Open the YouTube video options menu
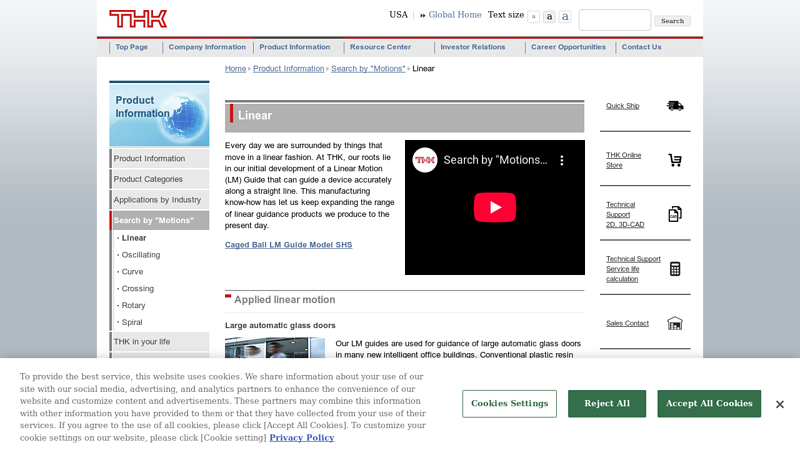The image size is (800, 450). [x=562, y=160]
